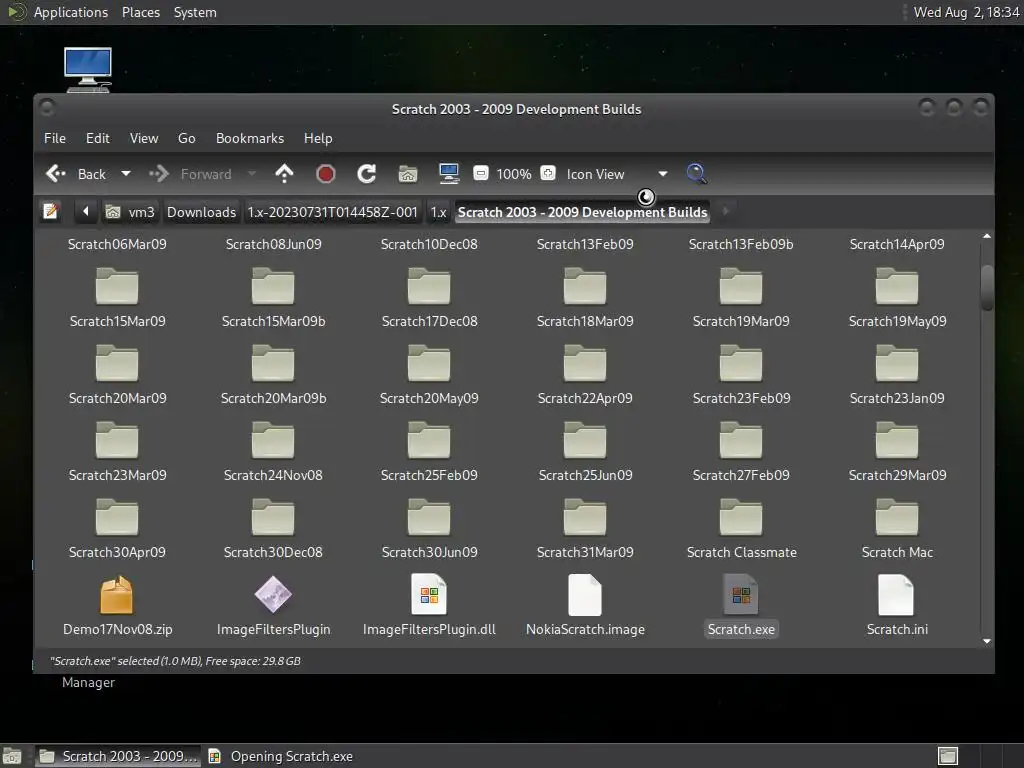Open the clock showing Wed Aug 2, 18:34
This screenshot has height=768, width=1024.
(966, 12)
